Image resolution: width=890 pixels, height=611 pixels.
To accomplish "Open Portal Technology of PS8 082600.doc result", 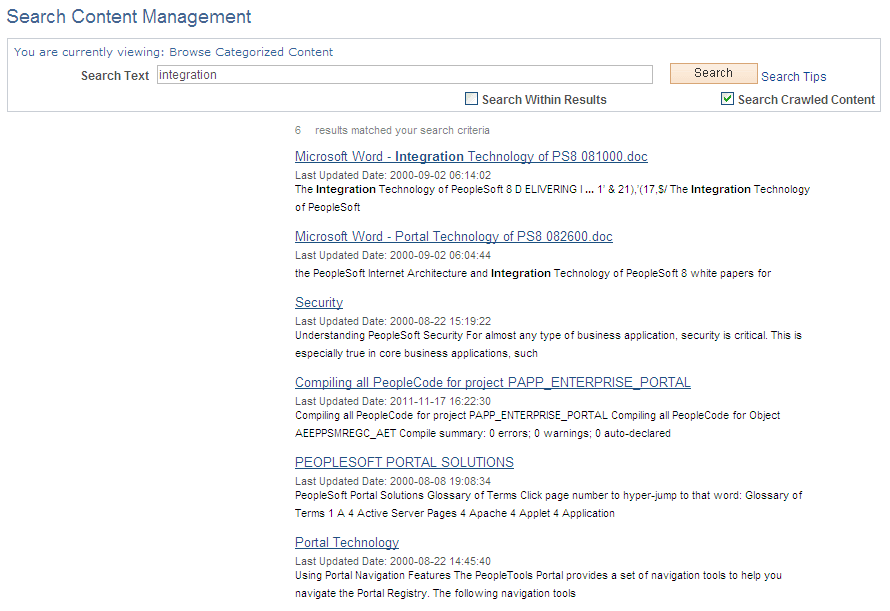I will click(453, 236).
